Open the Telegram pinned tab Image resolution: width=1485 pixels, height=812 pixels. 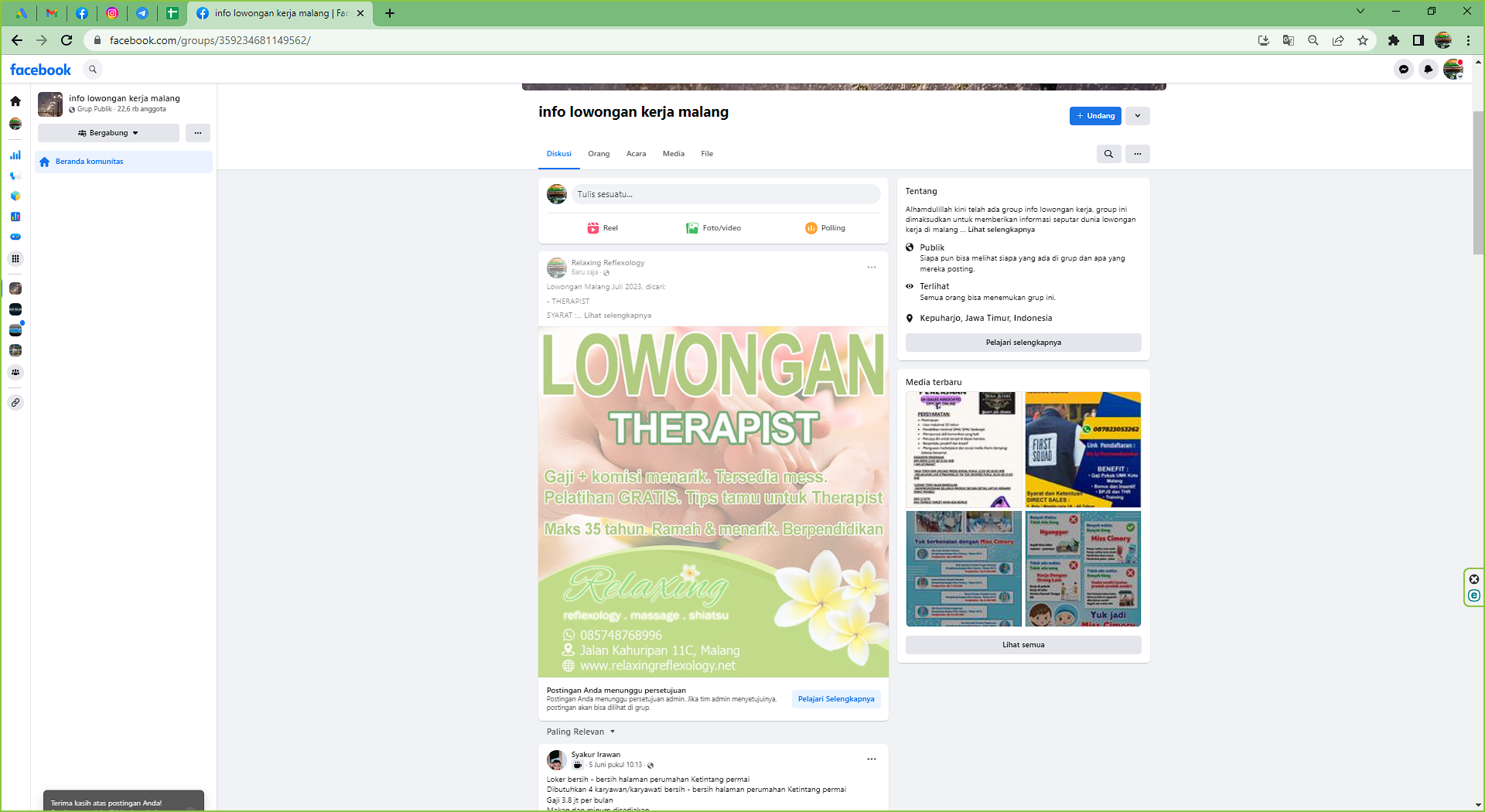[x=142, y=13]
